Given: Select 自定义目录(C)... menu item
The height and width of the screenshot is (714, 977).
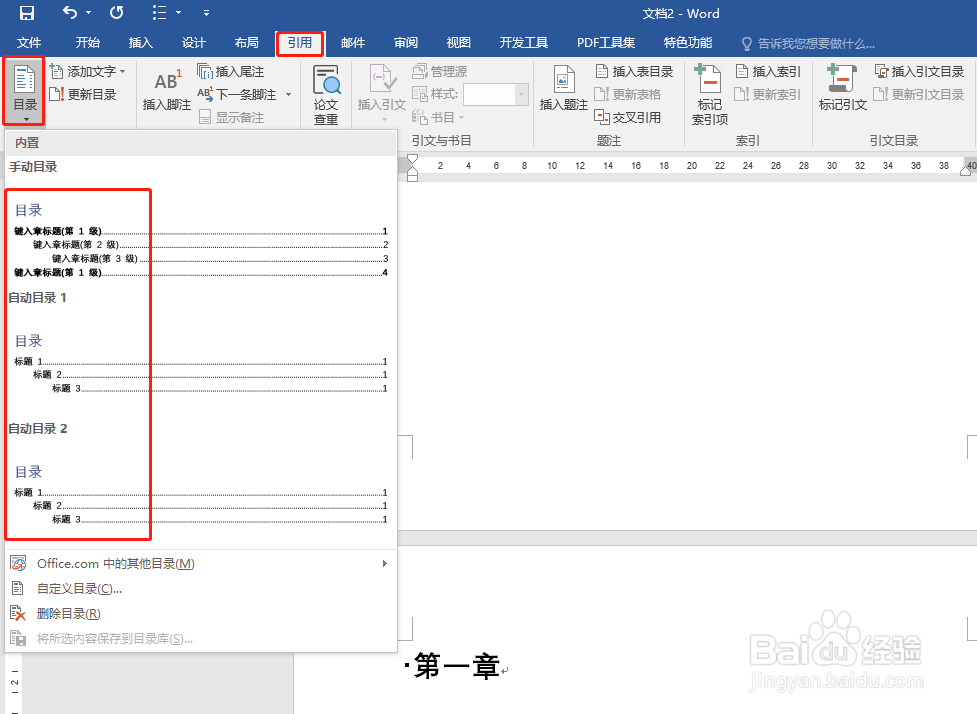Looking at the screenshot, I should [x=201, y=589].
